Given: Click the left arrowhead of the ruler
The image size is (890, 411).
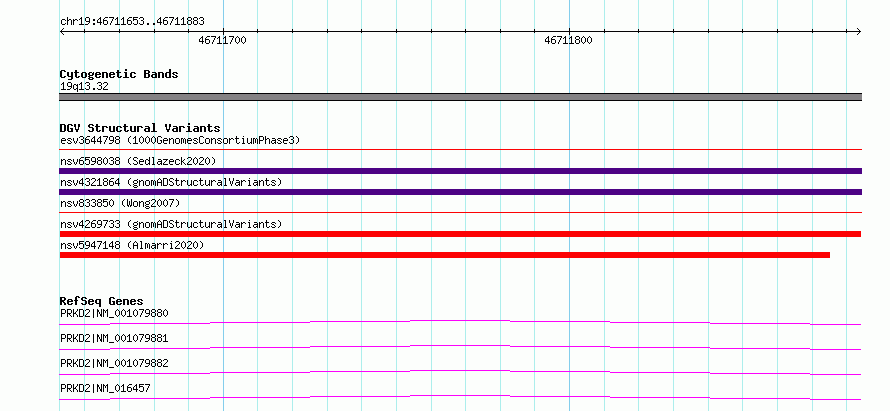Looking at the screenshot, I should pyautogui.click(x=62, y=31).
